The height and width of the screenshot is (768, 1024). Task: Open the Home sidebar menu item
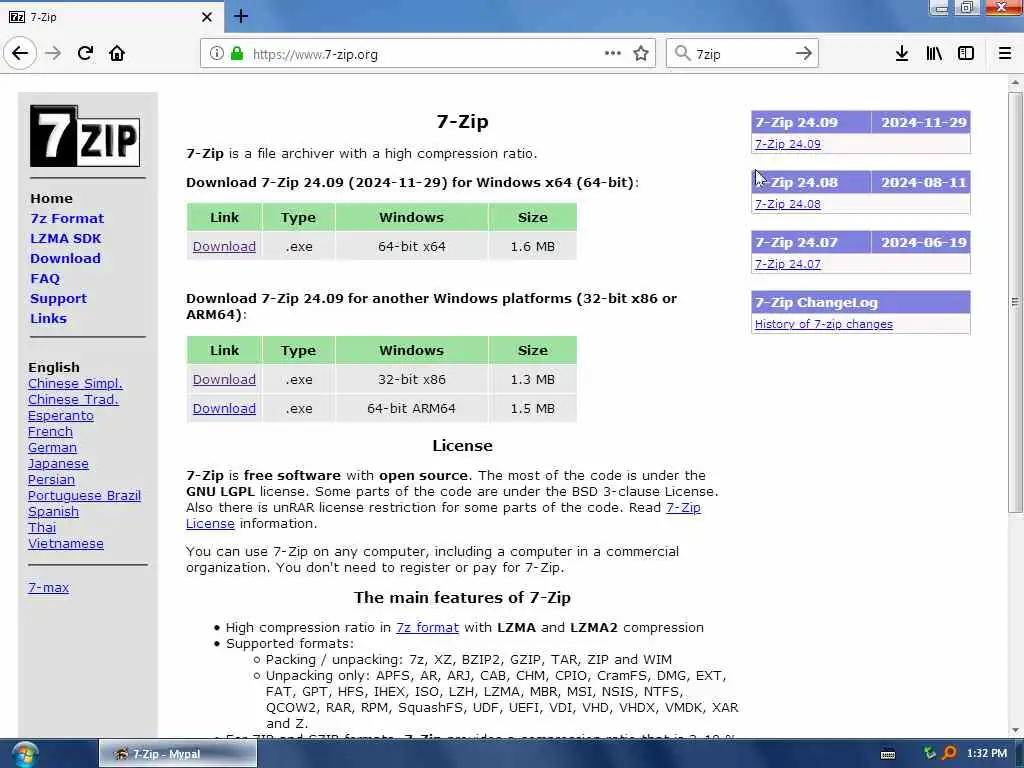click(51, 199)
